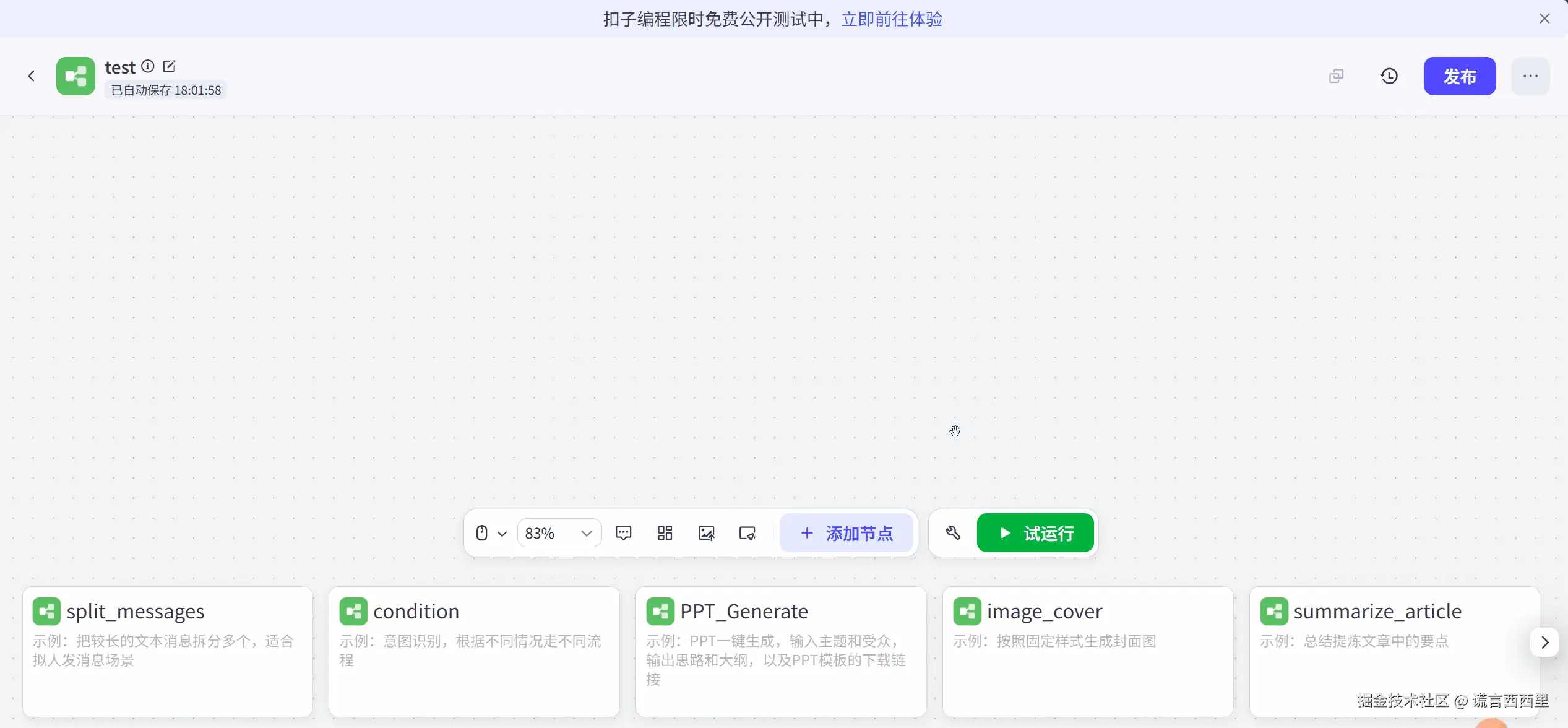View workflow info via info icon
This screenshot has width=1568, height=728.
click(x=147, y=66)
